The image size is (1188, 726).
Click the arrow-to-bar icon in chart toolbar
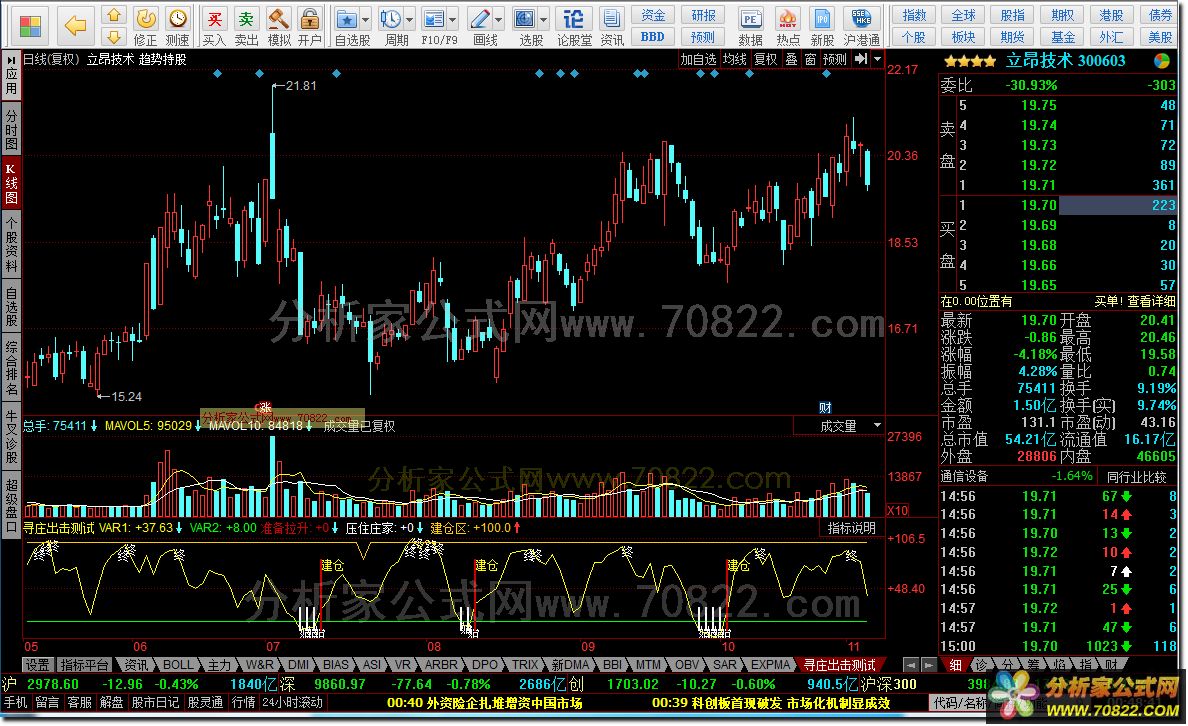[861, 59]
